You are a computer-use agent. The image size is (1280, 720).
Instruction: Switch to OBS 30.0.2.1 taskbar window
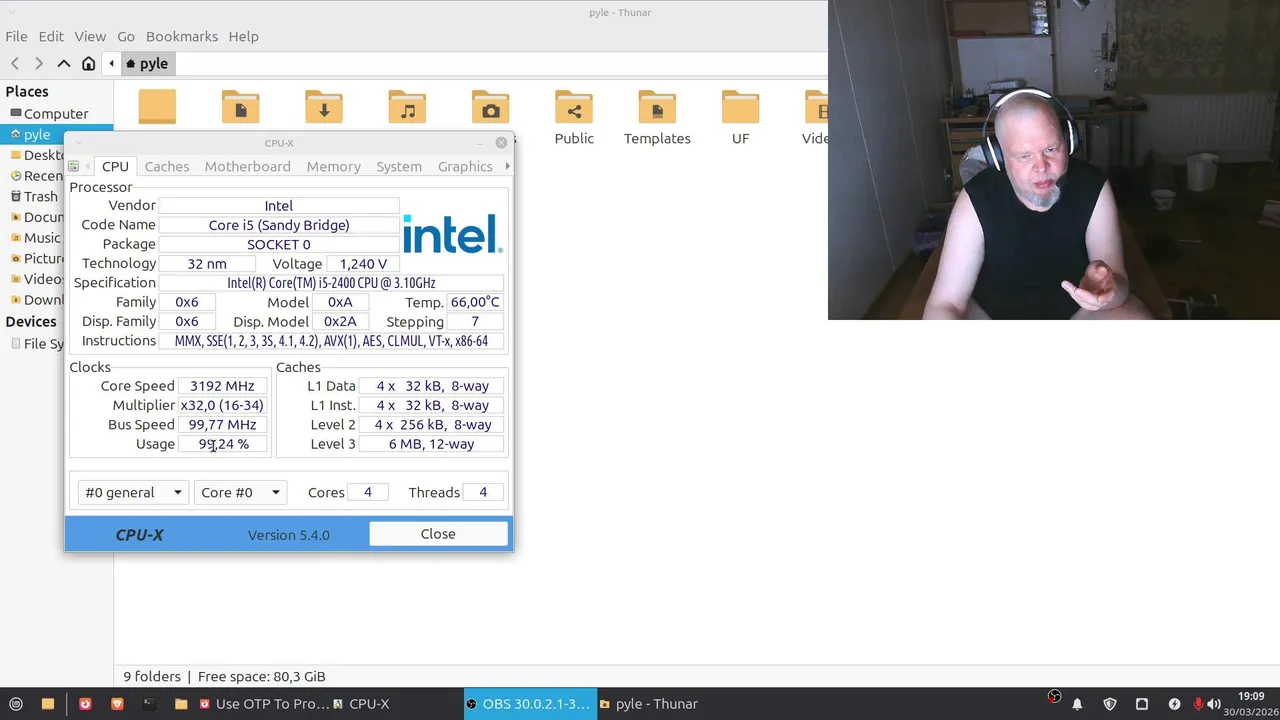coord(530,704)
